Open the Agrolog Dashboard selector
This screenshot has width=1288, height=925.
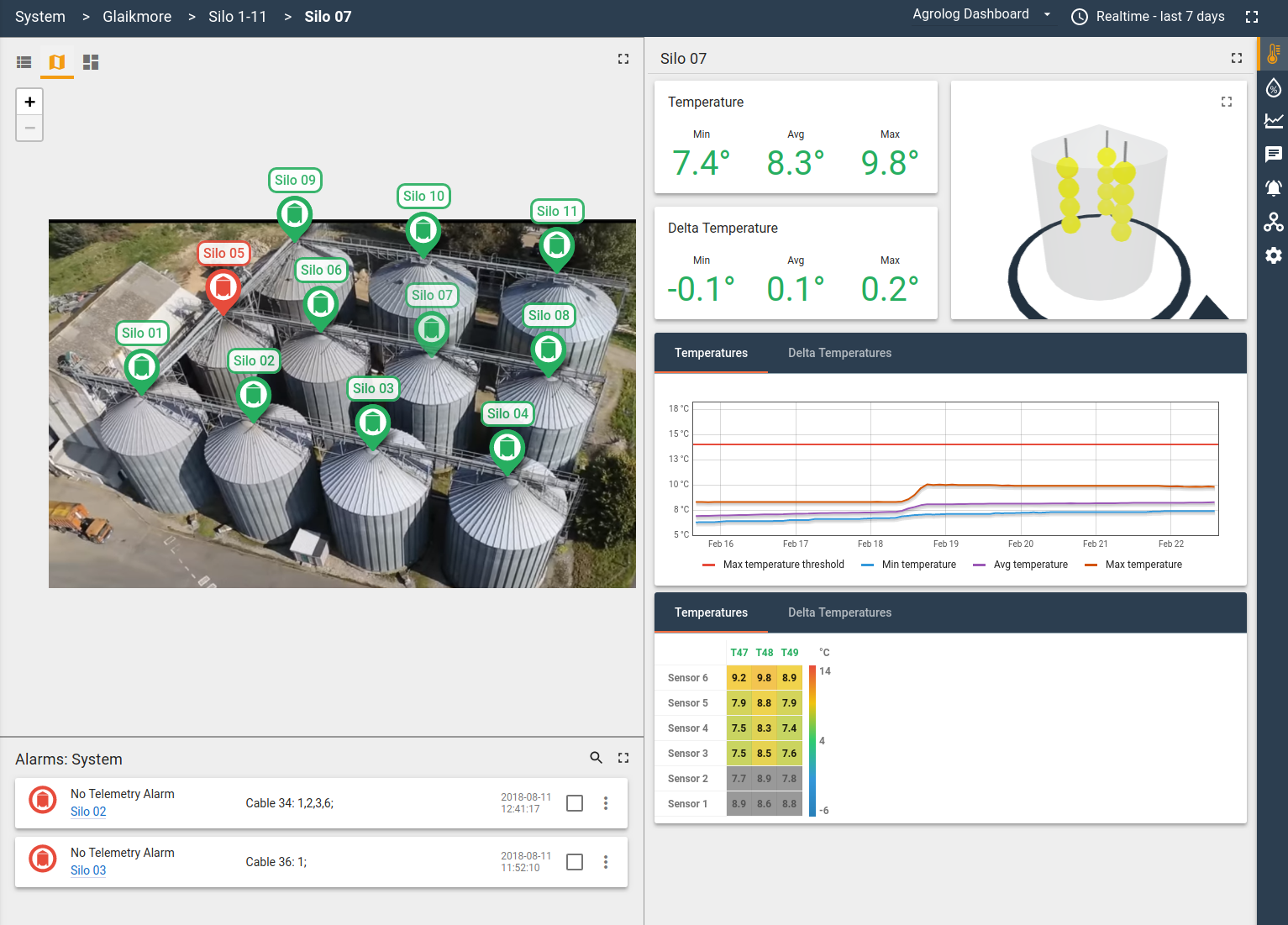coord(983,14)
